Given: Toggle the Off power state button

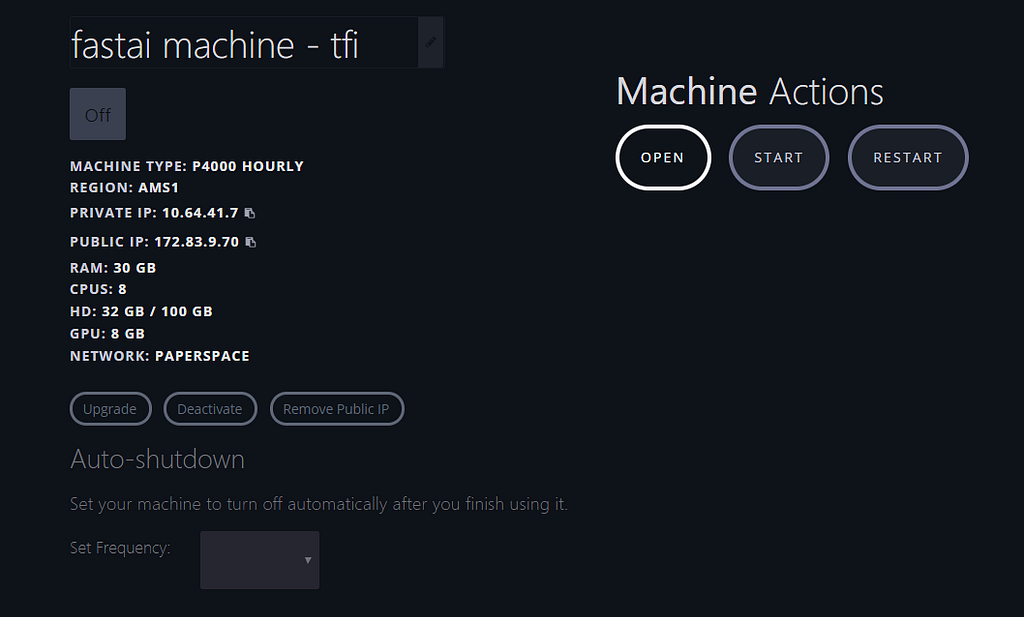Looking at the screenshot, I should pyautogui.click(x=98, y=115).
